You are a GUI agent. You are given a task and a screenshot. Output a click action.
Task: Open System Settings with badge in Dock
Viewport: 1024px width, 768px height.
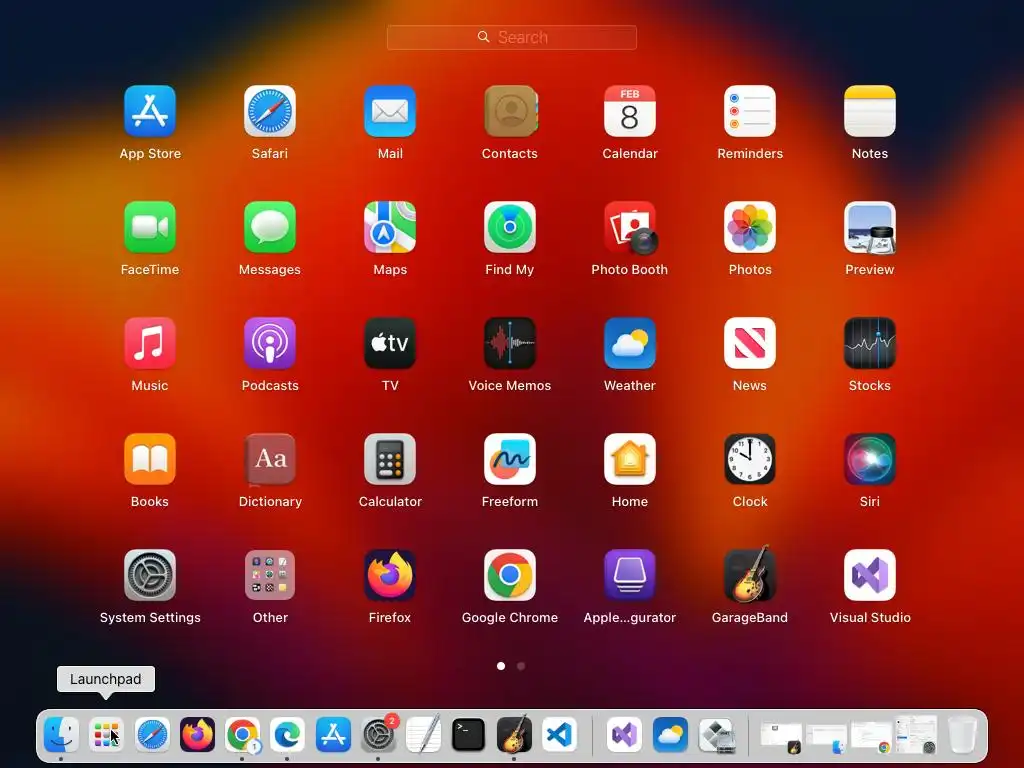coord(379,734)
